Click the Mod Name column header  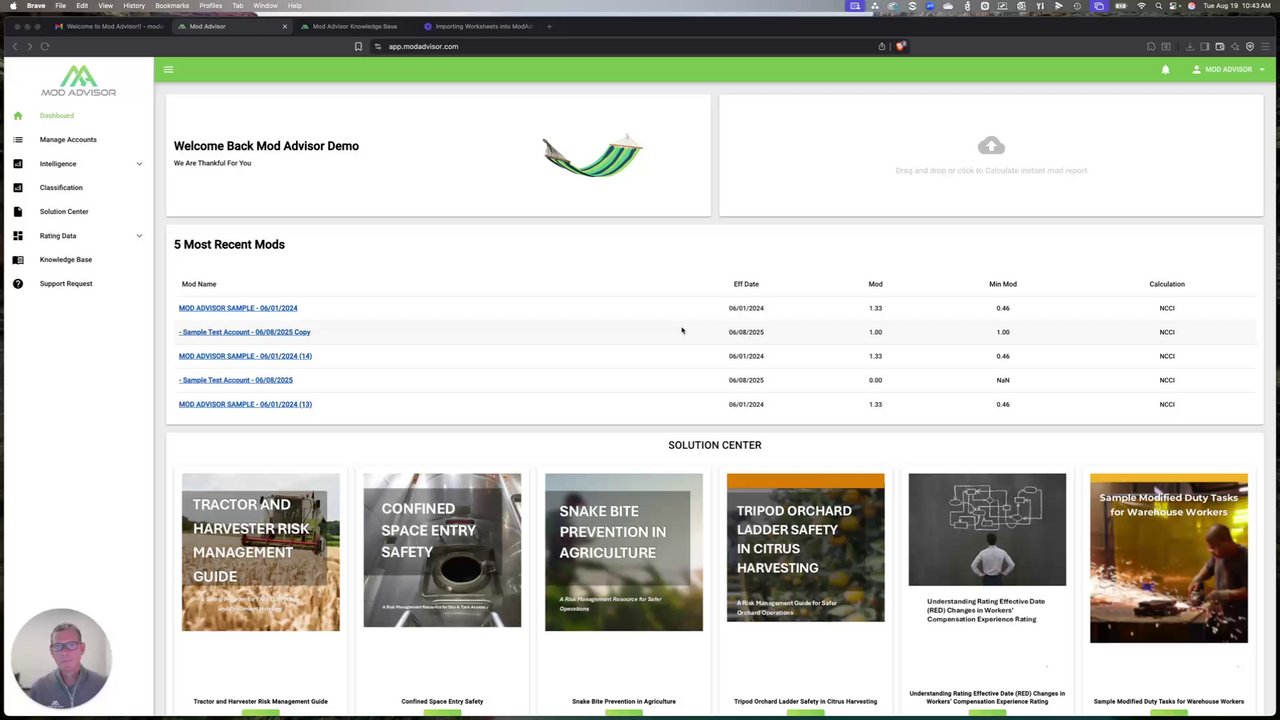[199, 284]
